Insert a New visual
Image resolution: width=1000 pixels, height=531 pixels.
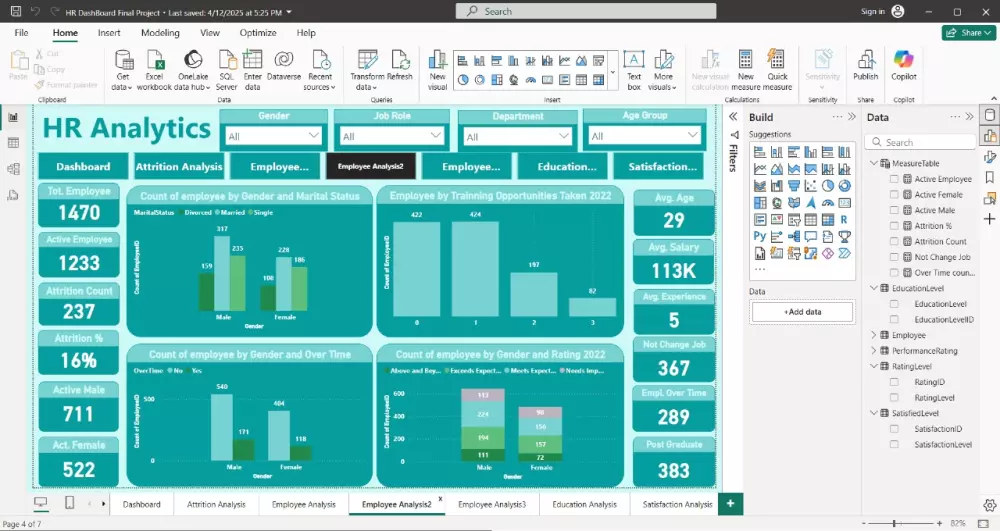pyautogui.click(x=438, y=70)
